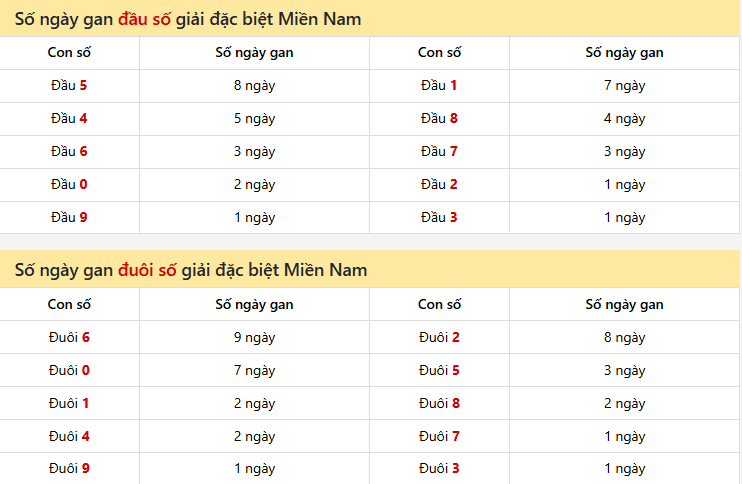Click the "8 ngày" value beside Đầu 5
The width and height of the screenshot is (742, 484).
click(x=254, y=86)
